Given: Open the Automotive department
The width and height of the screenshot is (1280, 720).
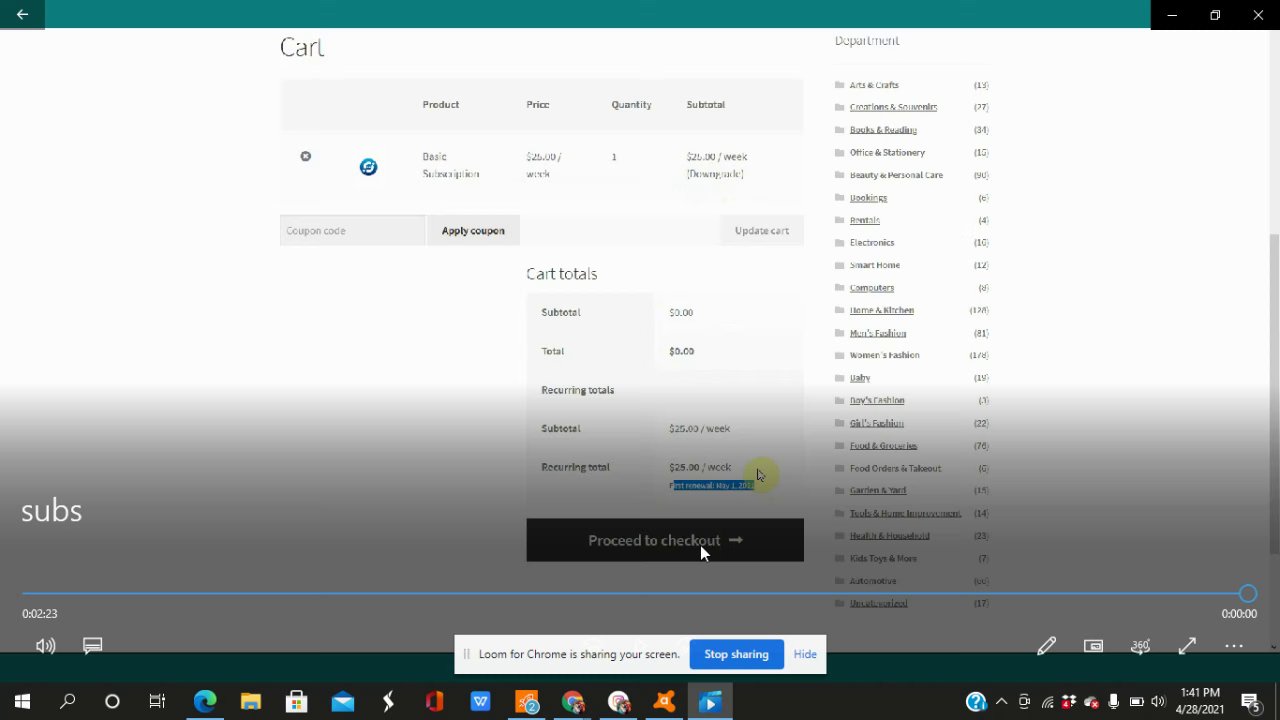Looking at the screenshot, I should pos(873,581).
